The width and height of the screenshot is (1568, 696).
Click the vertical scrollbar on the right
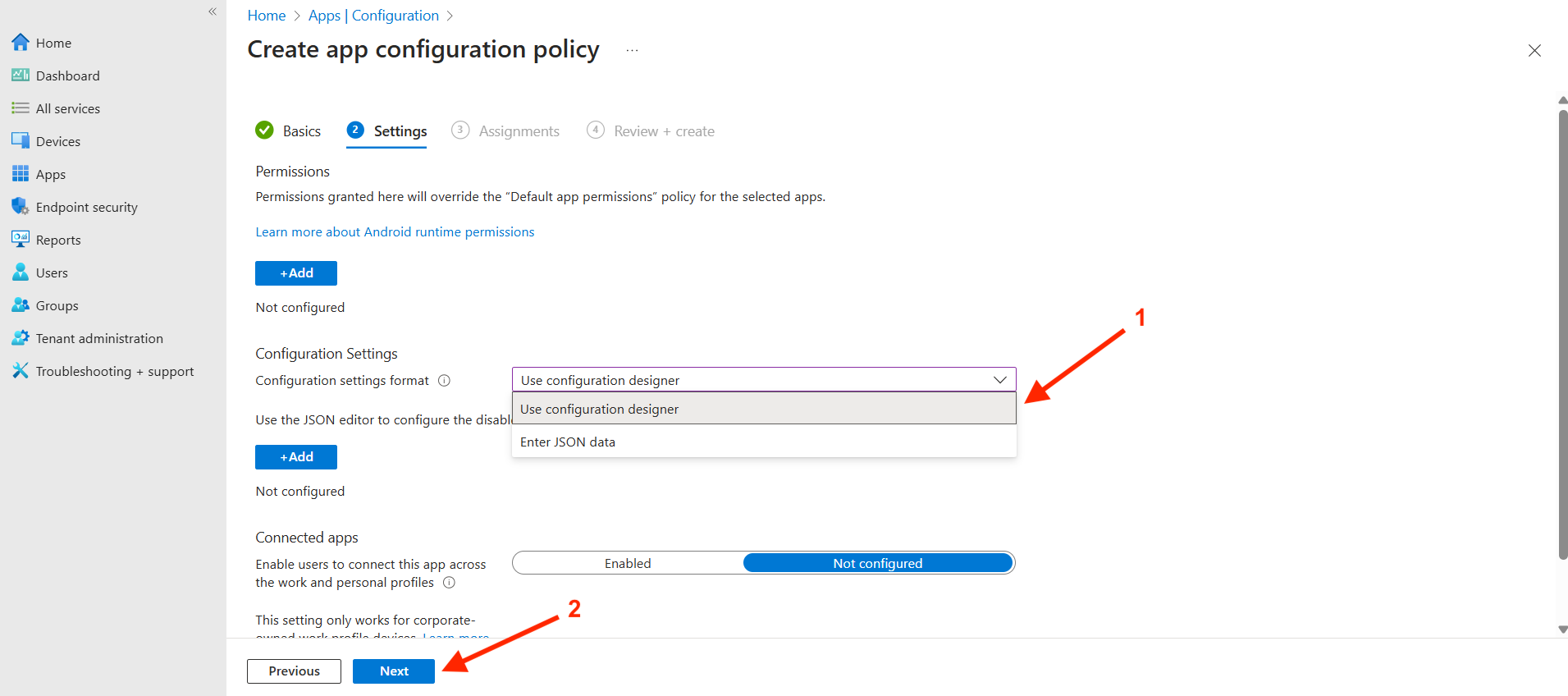(1562, 328)
